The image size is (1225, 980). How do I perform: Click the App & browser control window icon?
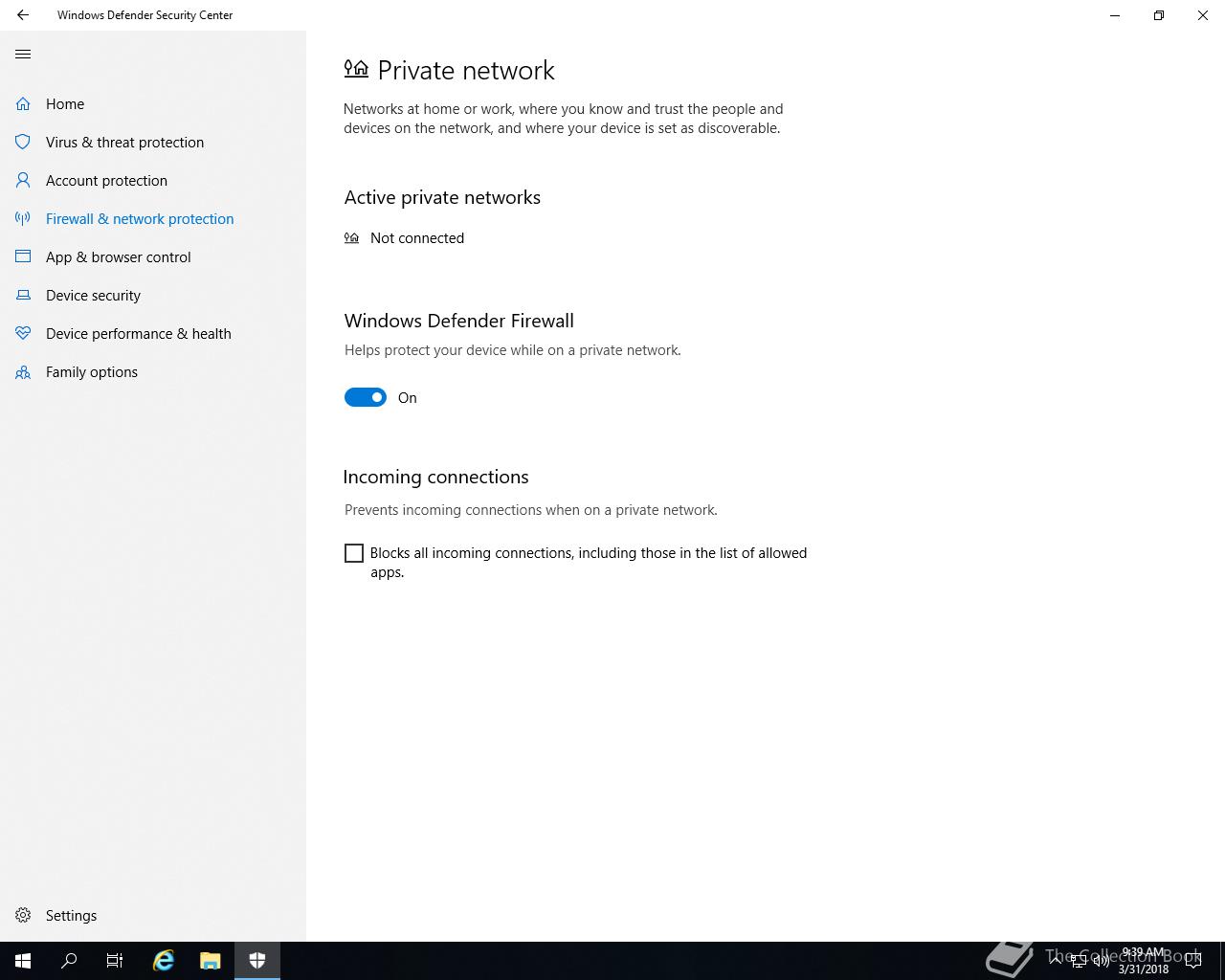tap(23, 256)
